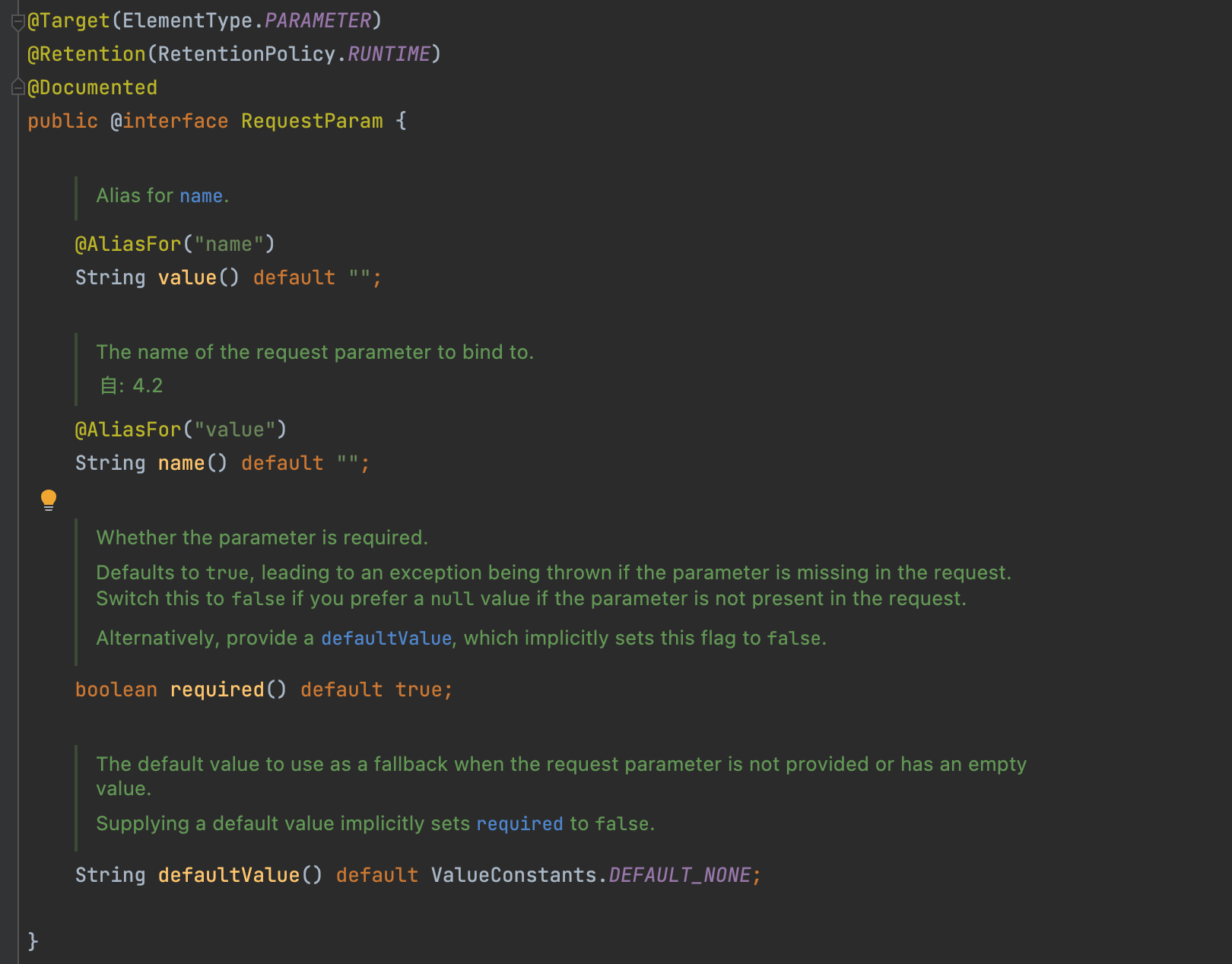Click ElementType in @Target annotation

click(187, 21)
